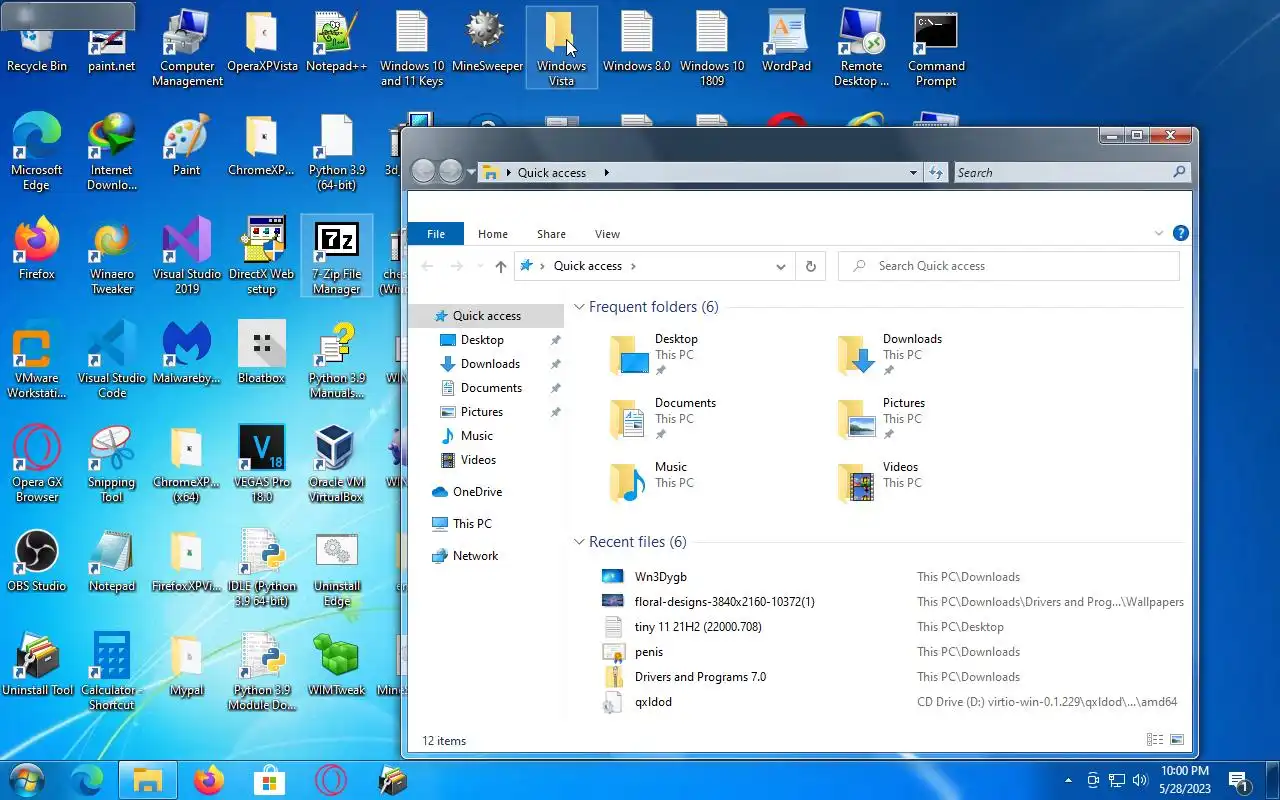Viewport: 1280px width, 800px height.
Task: Click the Search Quick access field
Action: (1009, 266)
